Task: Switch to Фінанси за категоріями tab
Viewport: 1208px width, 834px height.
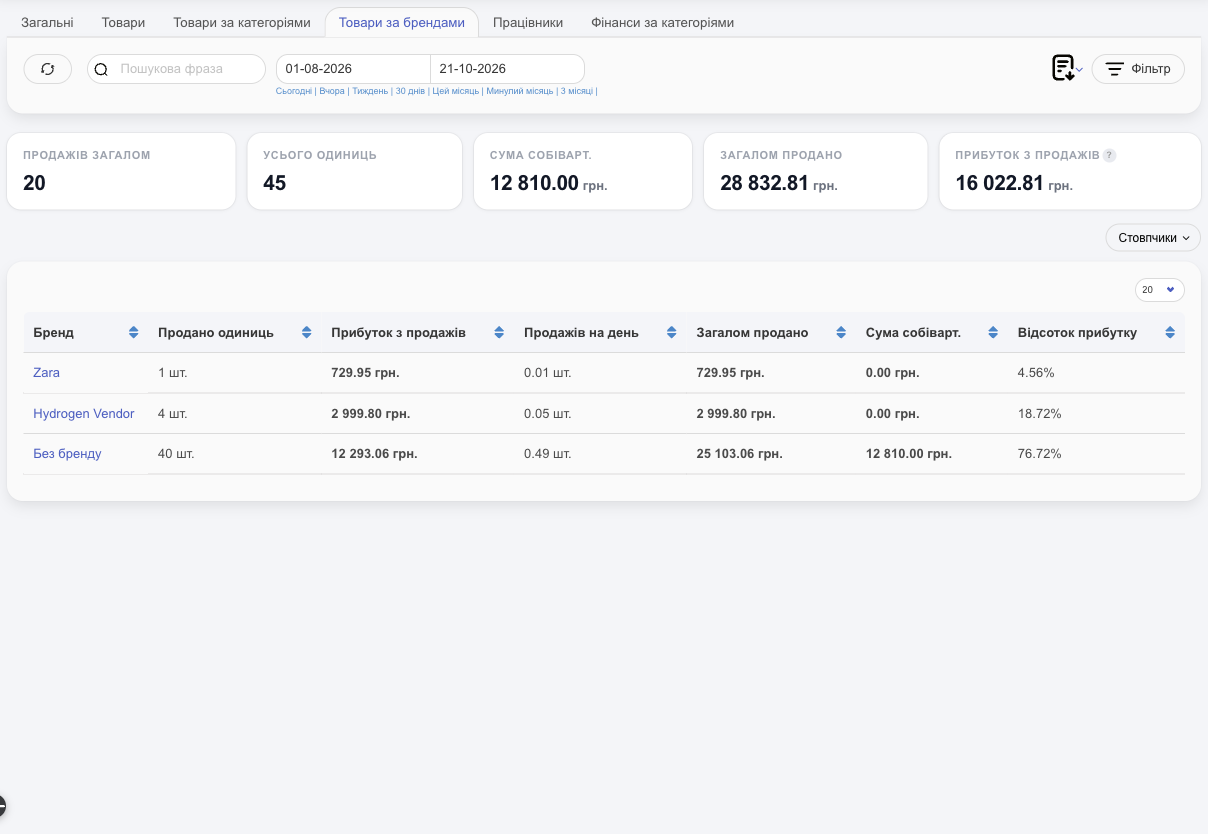Action: click(663, 22)
